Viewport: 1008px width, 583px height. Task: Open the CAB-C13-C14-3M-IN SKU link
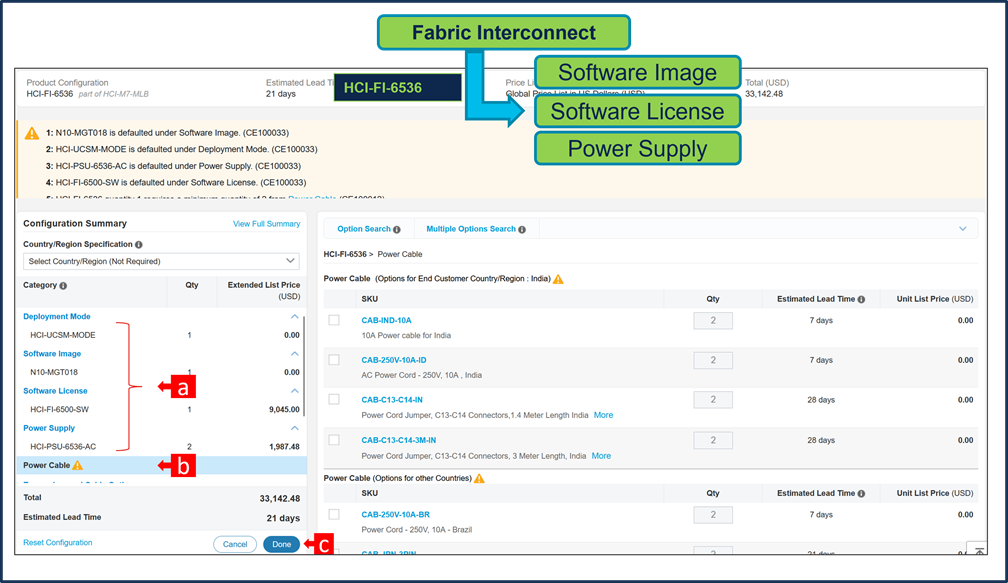[x=399, y=440]
